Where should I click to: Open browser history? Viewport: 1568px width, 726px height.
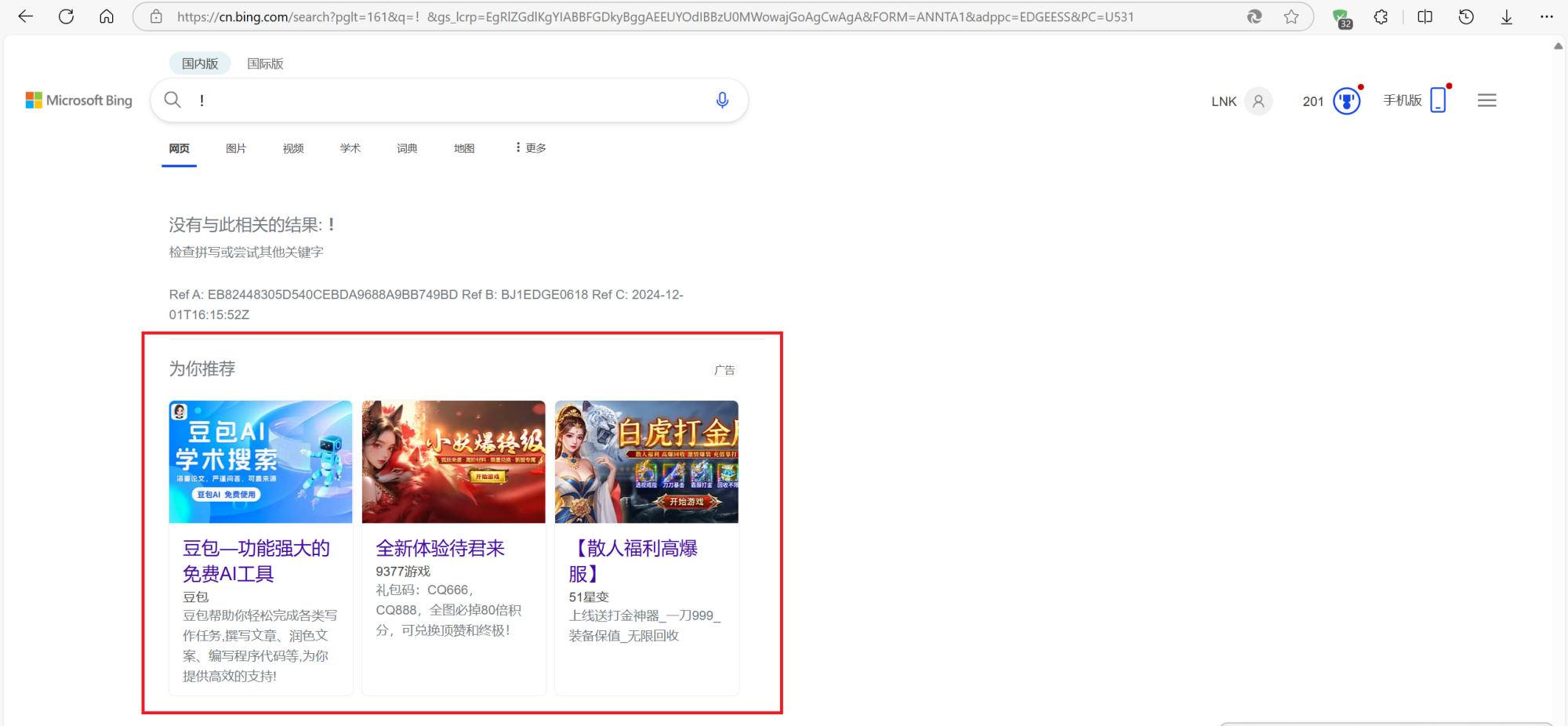coord(1466,16)
